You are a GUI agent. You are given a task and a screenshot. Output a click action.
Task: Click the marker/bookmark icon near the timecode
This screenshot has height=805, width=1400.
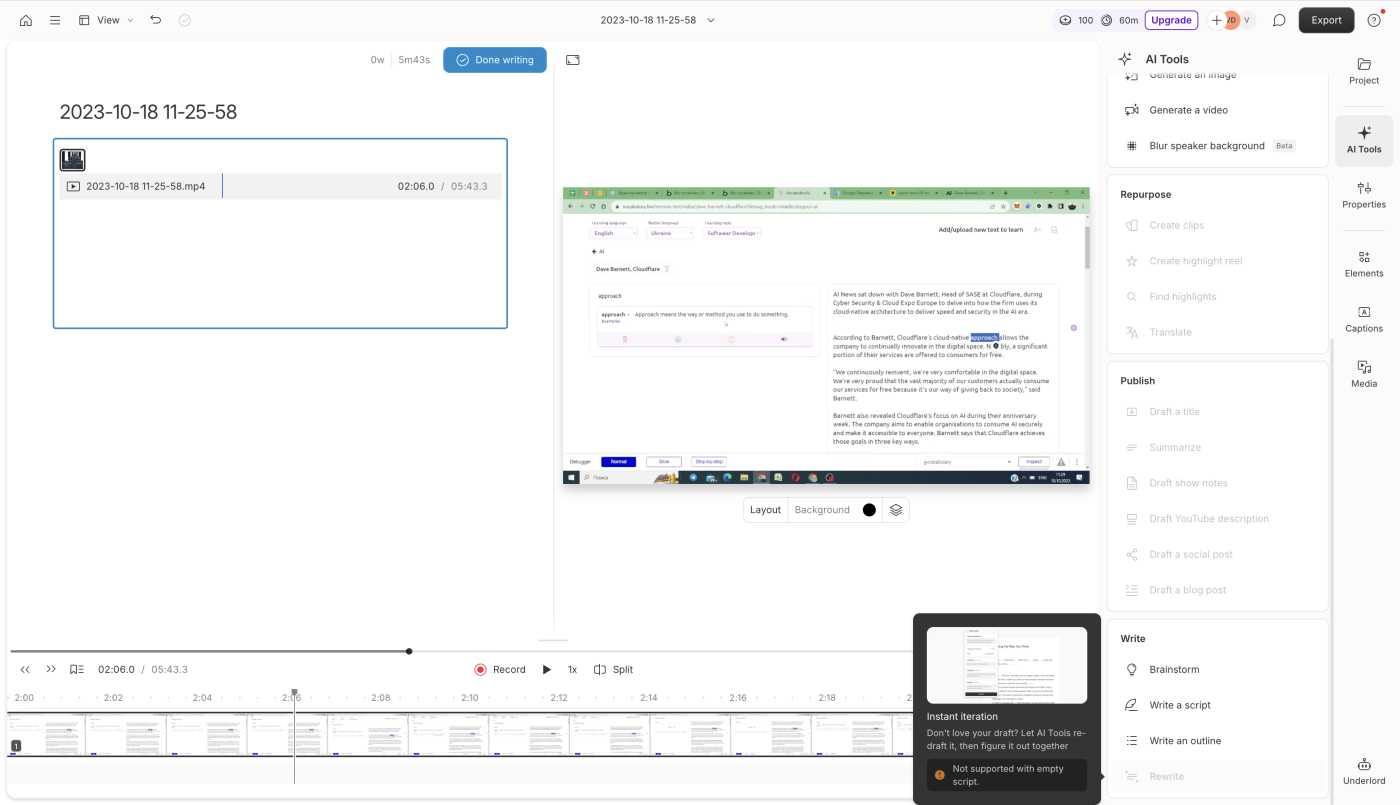point(76,668)
